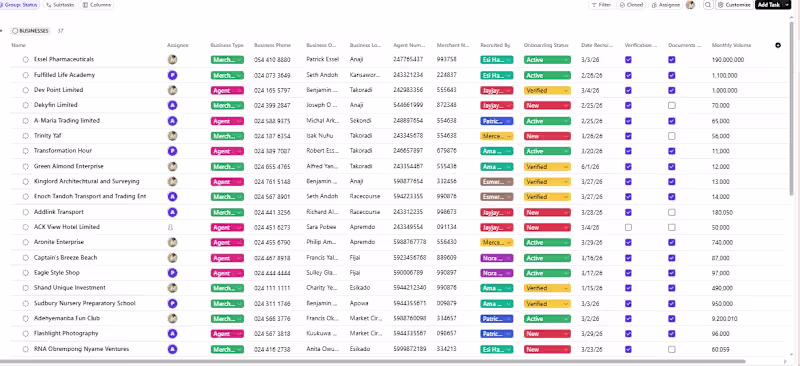Check Verification box for ACK View Hotel Limited
The height and width of the screenshot is (366, 800).
(x=628, y=227)
